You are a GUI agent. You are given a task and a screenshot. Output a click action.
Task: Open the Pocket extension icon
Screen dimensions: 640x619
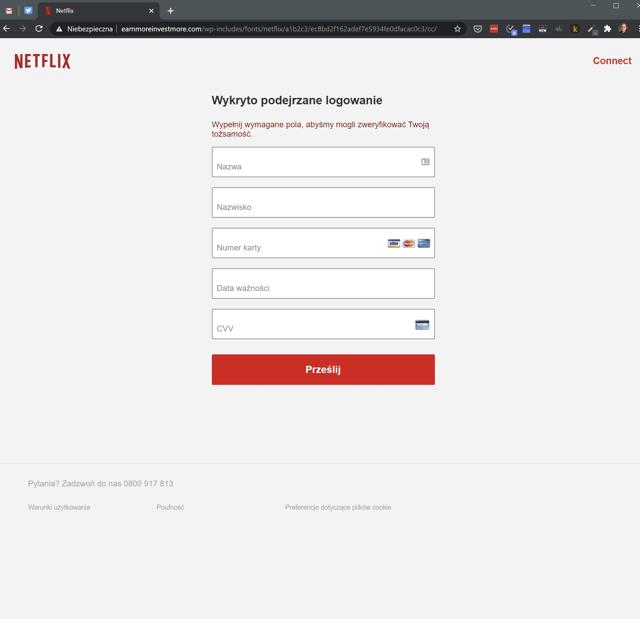tap(478, 29)
